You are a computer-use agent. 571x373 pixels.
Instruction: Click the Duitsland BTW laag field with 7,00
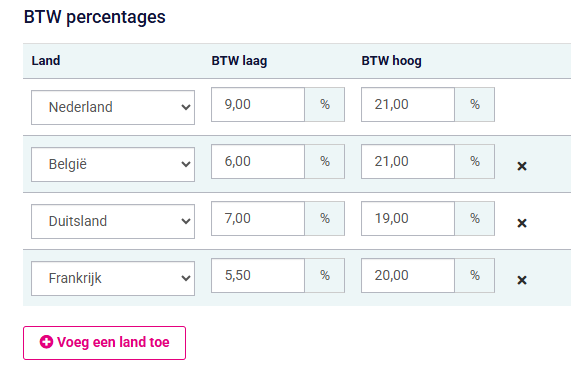(258, 219)
